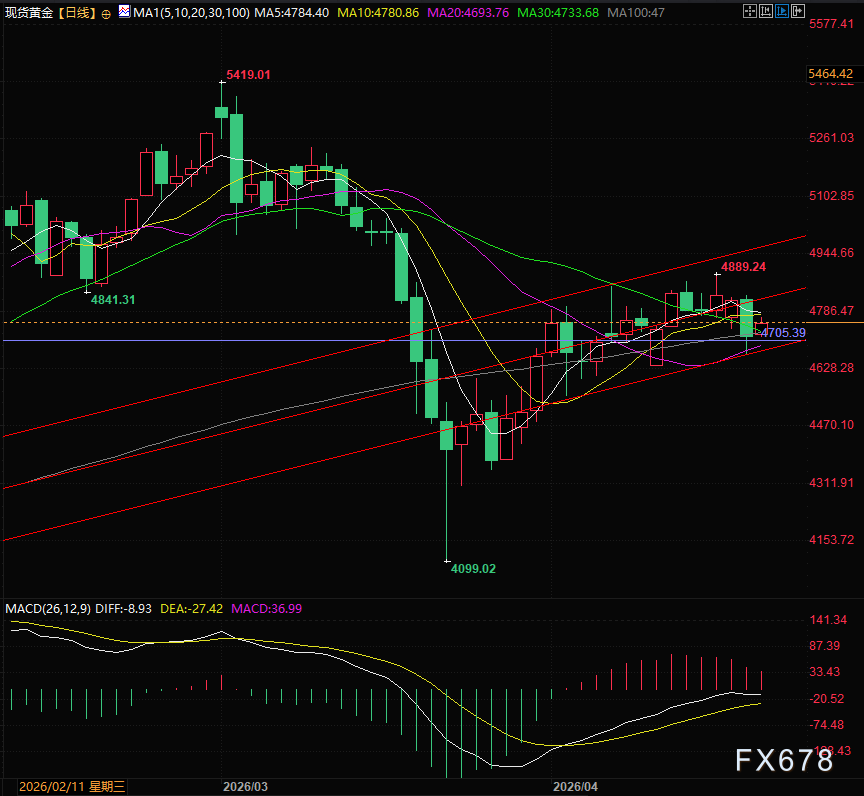Open MACD(26,12,9) indicator settings
864x796 pixels.
(x=48, y=608)
